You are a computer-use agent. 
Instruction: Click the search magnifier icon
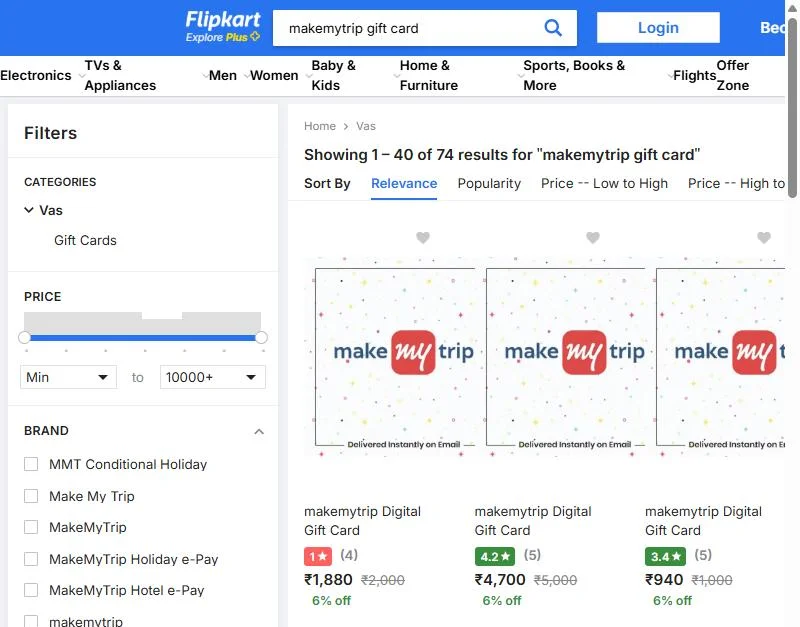pos(553,28)
